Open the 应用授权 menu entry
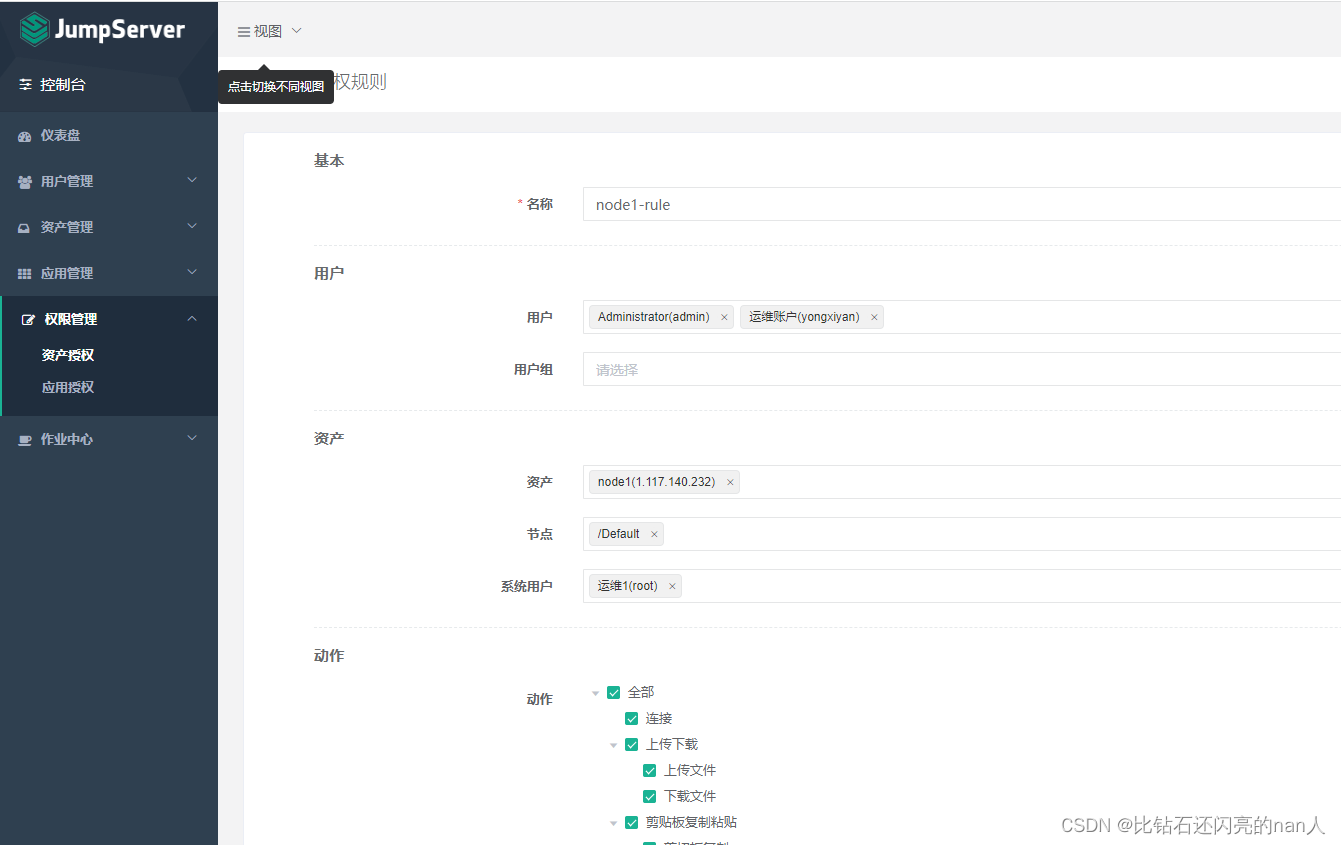The image size is (1341, 845). pyautogui.click(x=67, y=387)
